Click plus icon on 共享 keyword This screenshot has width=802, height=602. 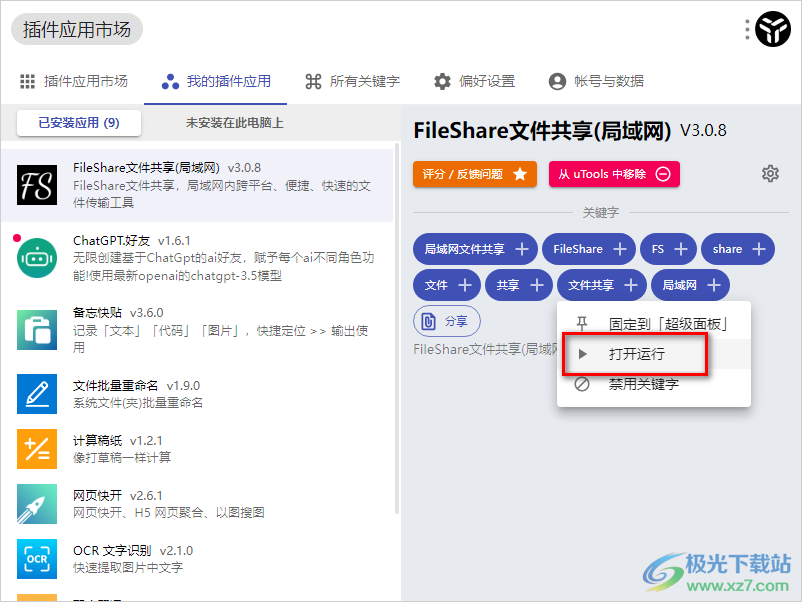537,285
